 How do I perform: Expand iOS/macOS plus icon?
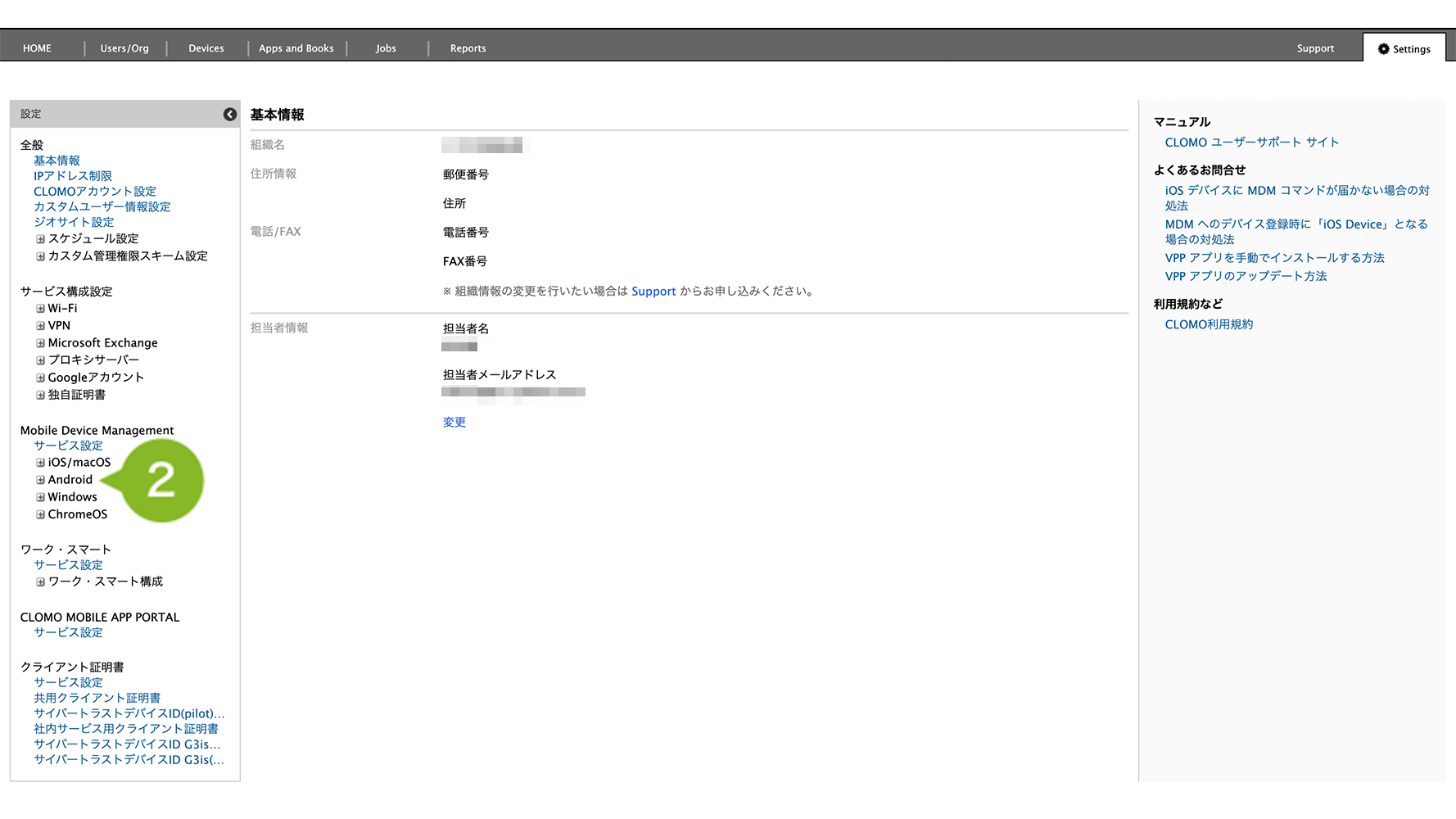[x=40, y=463]
